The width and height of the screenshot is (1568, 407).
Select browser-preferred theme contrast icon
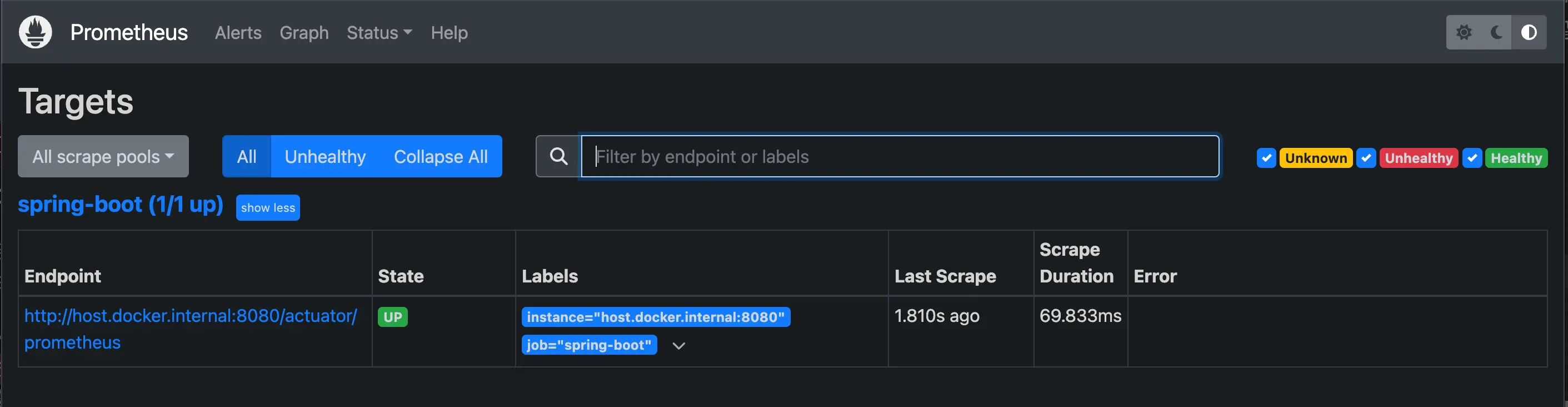point(1529,32)
